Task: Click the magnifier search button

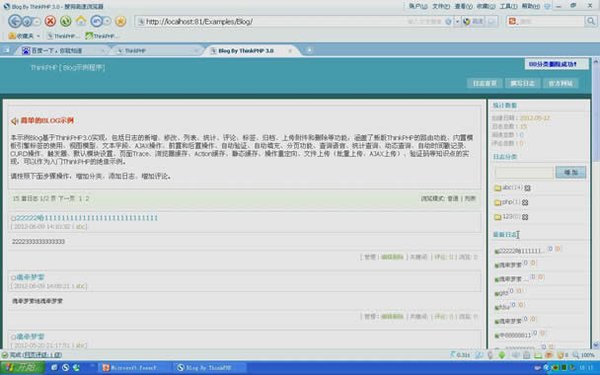Action: click(x=591, y=21)
